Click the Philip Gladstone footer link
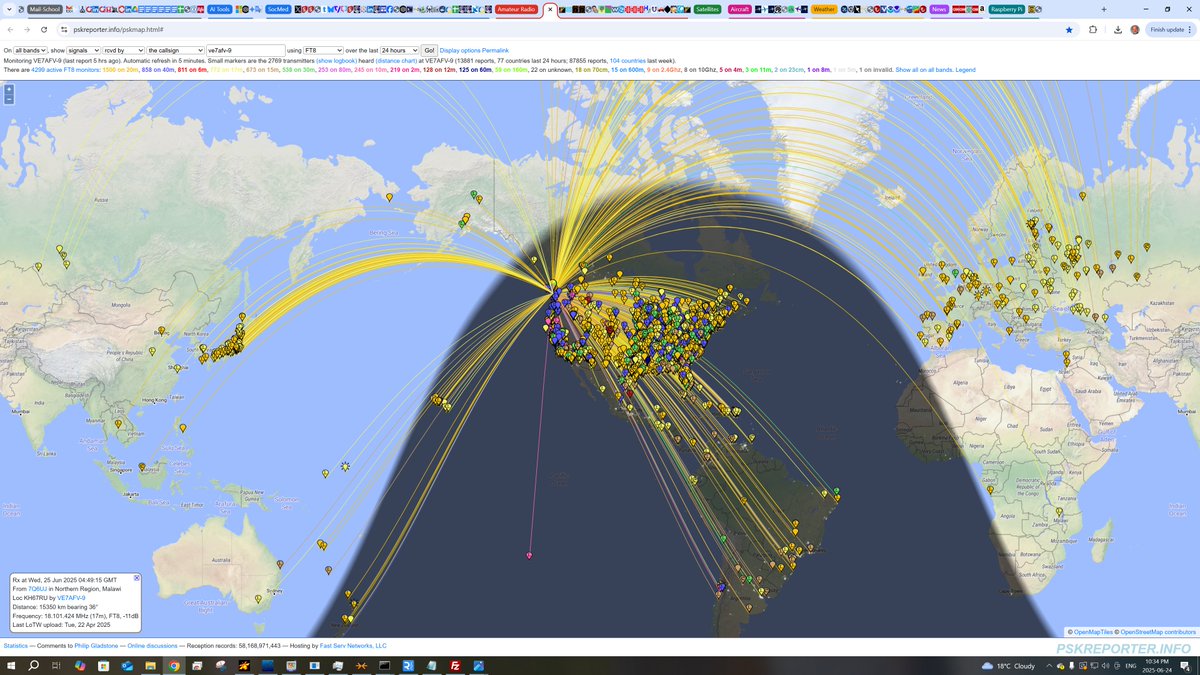 [x=97, y=646]
